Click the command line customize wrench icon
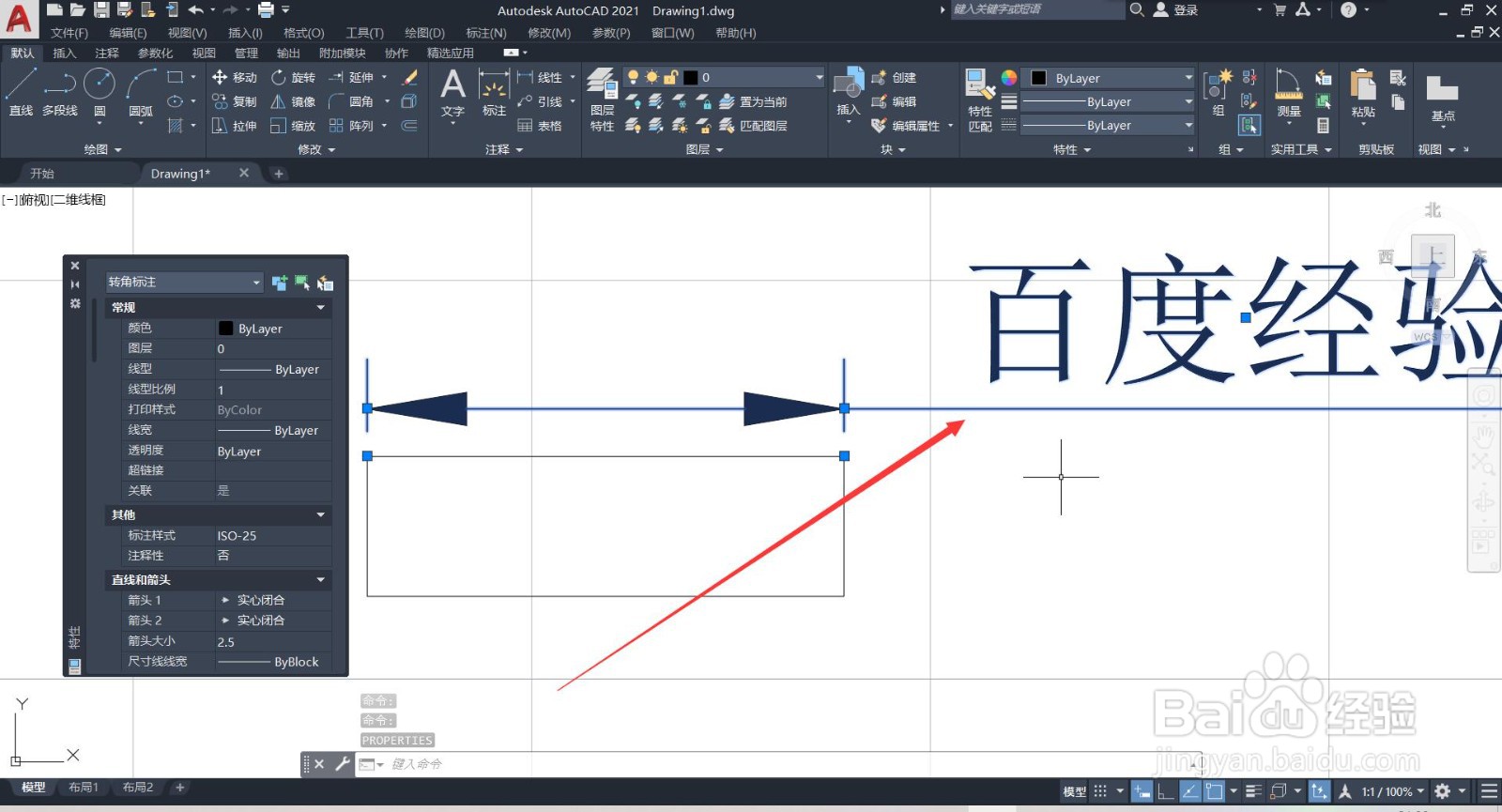The height and width of the screenshot is (812, 1502). pyautogui.click(x=343, y=764)
